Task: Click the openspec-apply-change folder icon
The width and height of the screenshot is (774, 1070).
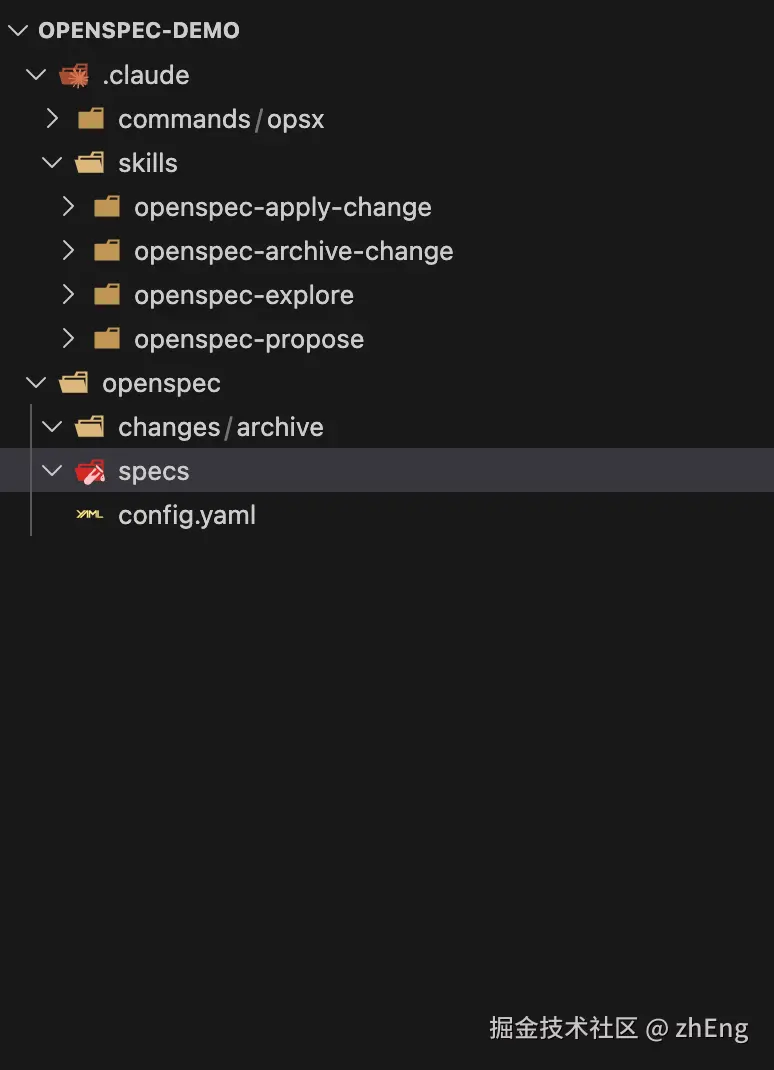Action: (x=106, y=207)
